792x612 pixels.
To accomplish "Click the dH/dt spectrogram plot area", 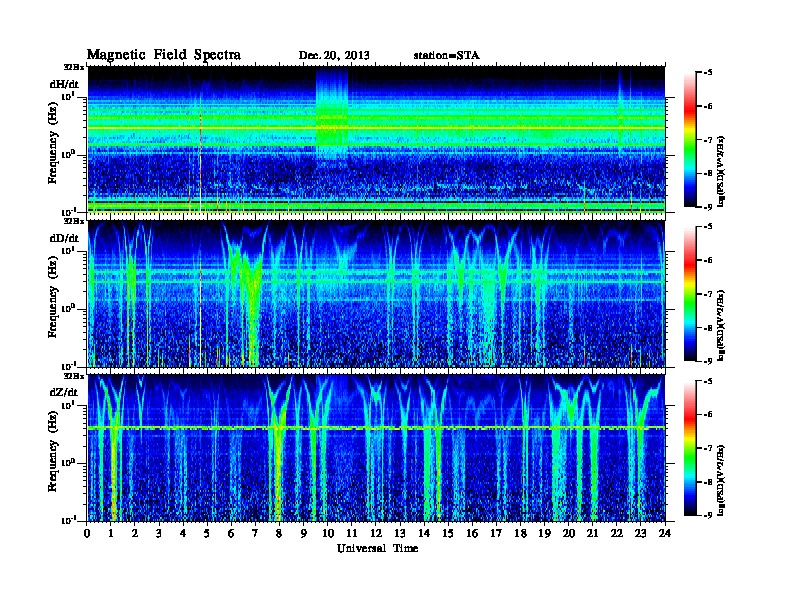I will tap(376, 139).
